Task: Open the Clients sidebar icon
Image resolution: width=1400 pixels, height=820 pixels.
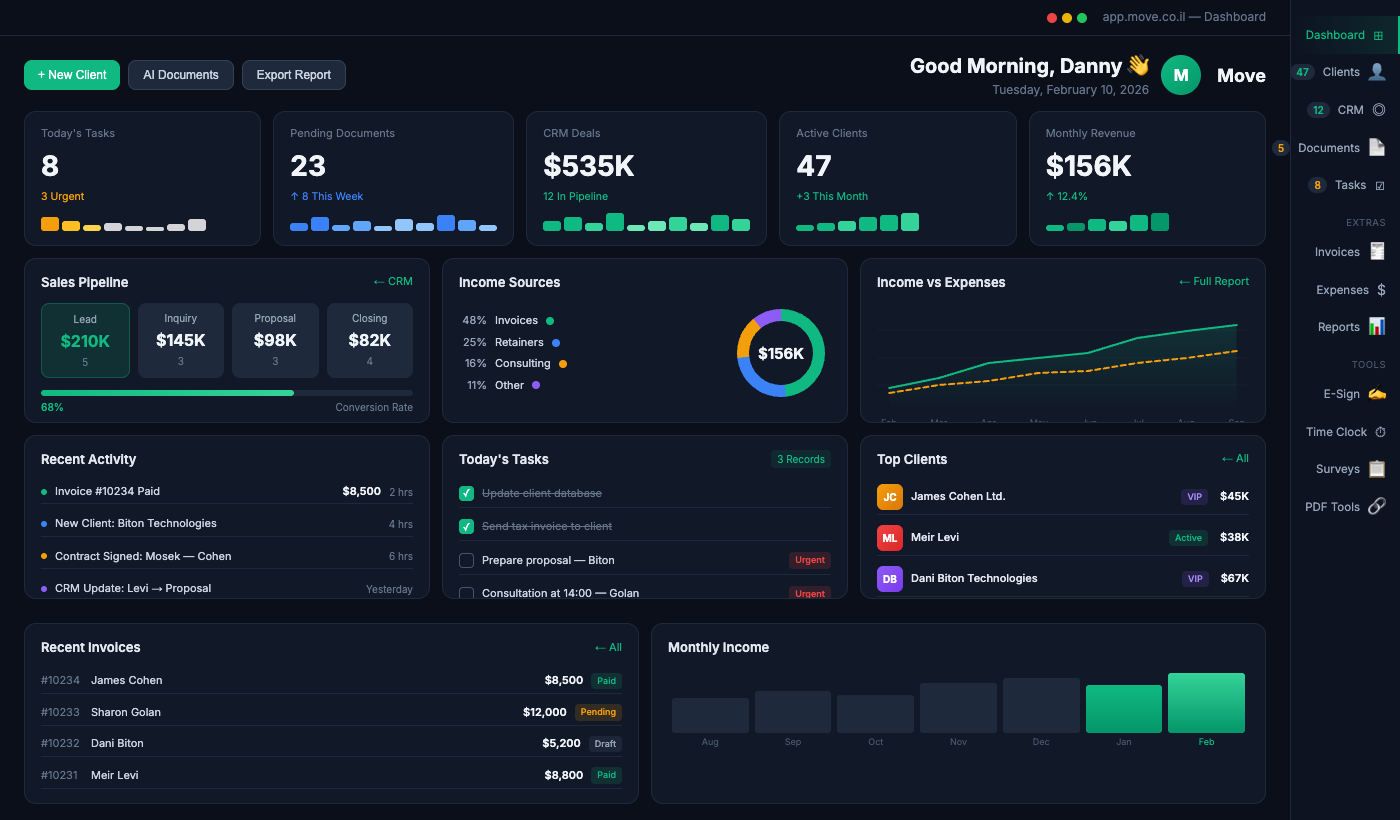Action: click(1380, 71)
